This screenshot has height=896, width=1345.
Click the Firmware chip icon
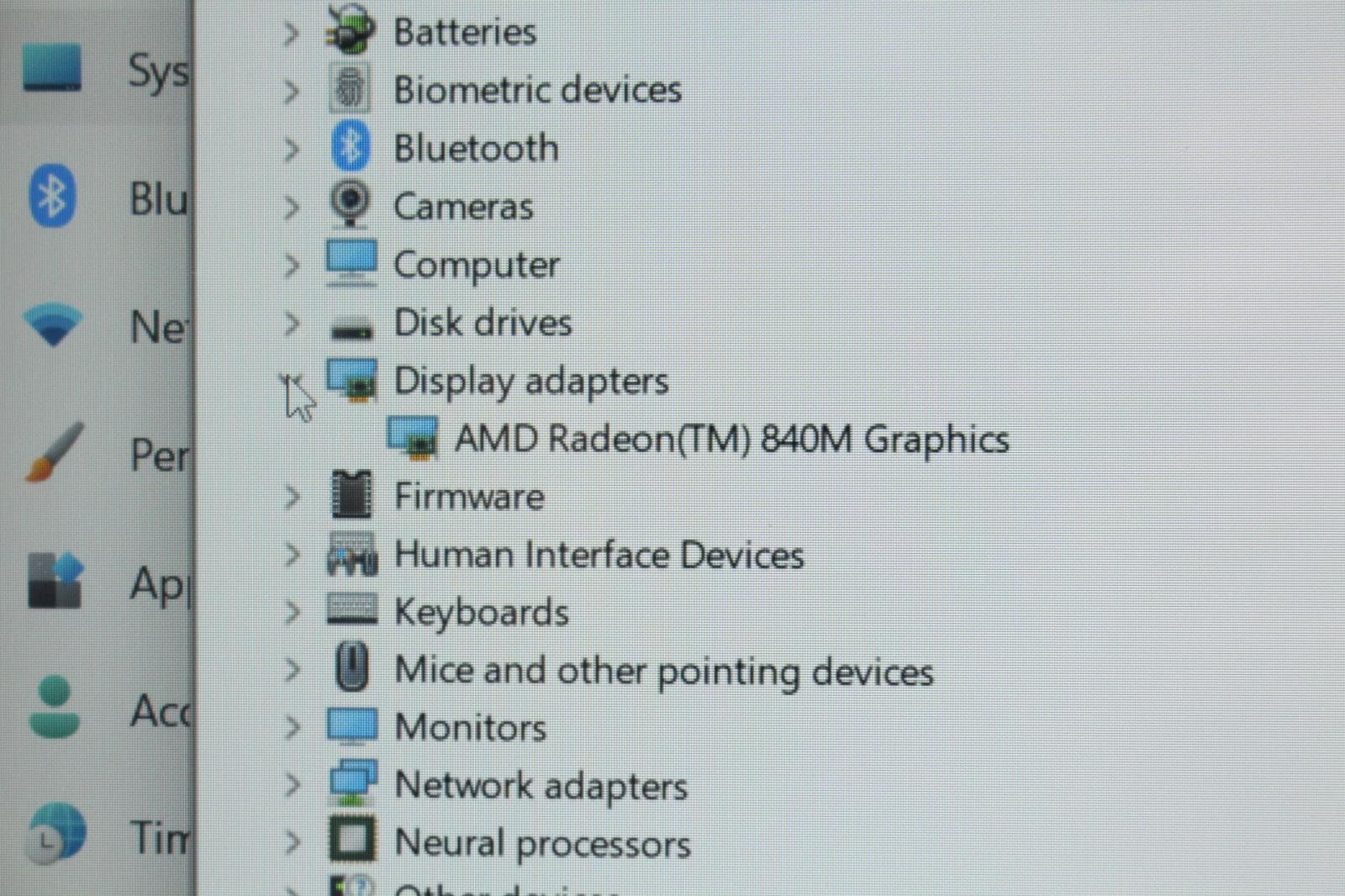351,495
